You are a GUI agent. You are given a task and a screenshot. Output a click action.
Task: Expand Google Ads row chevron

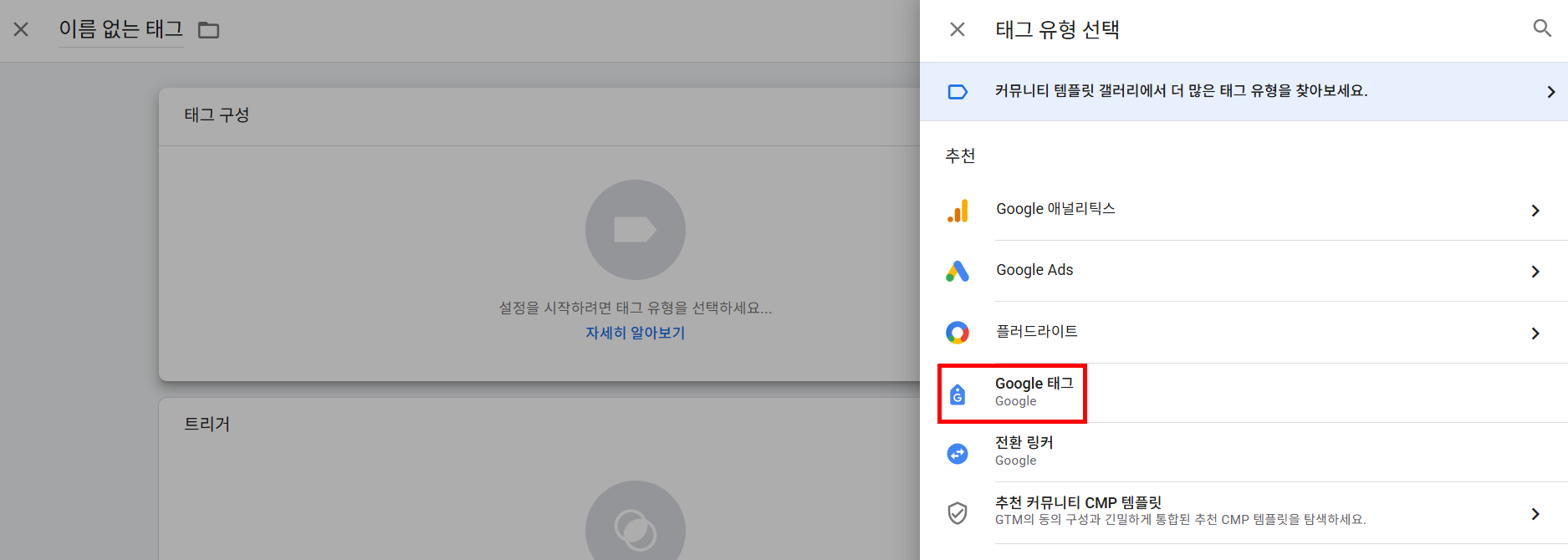click(1535, 272)
